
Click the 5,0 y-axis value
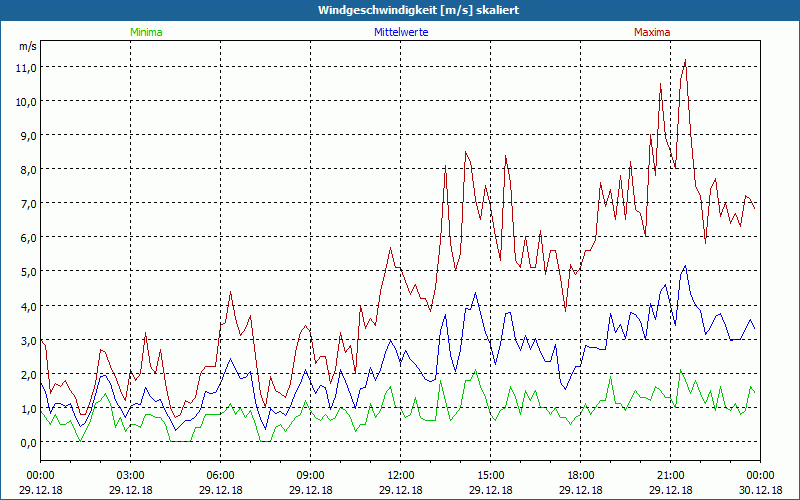point(29,272)
